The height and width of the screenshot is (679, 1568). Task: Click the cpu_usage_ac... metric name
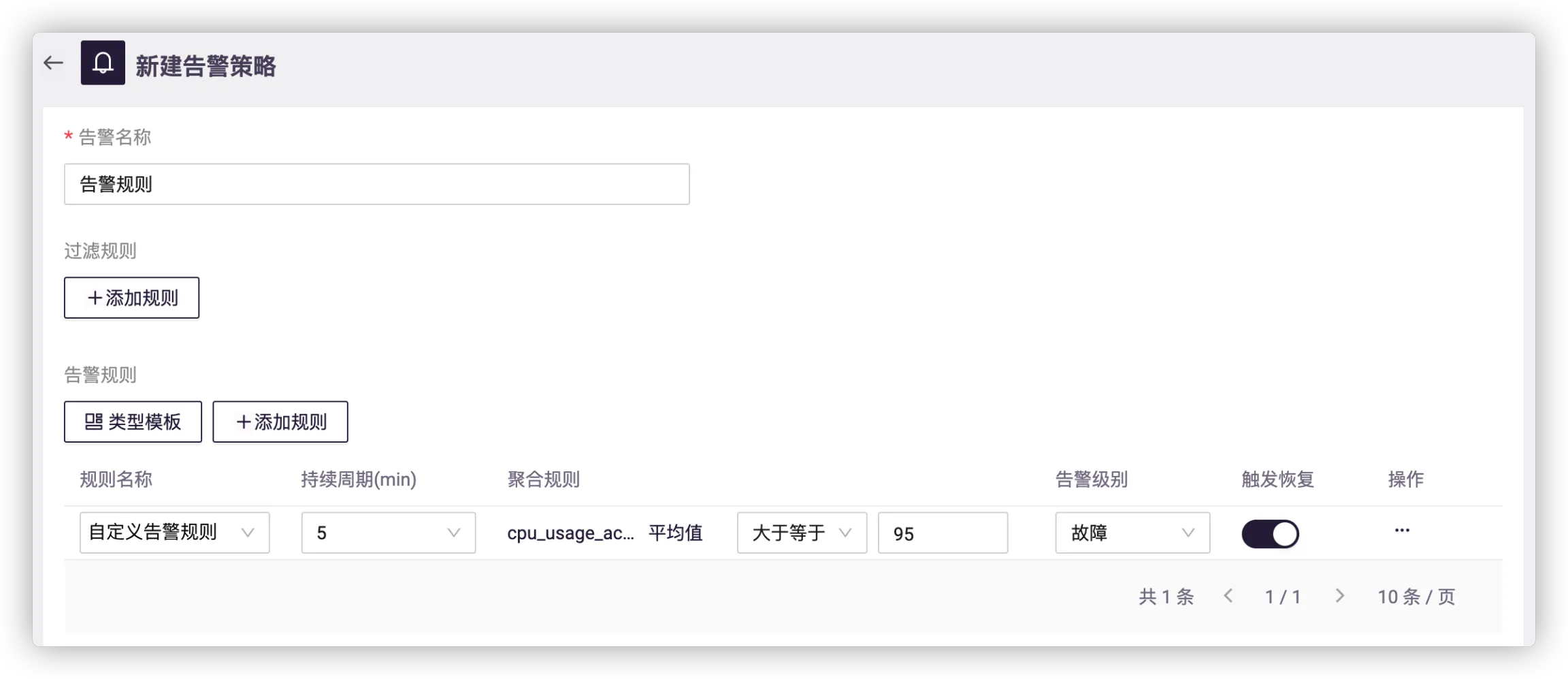570,533
